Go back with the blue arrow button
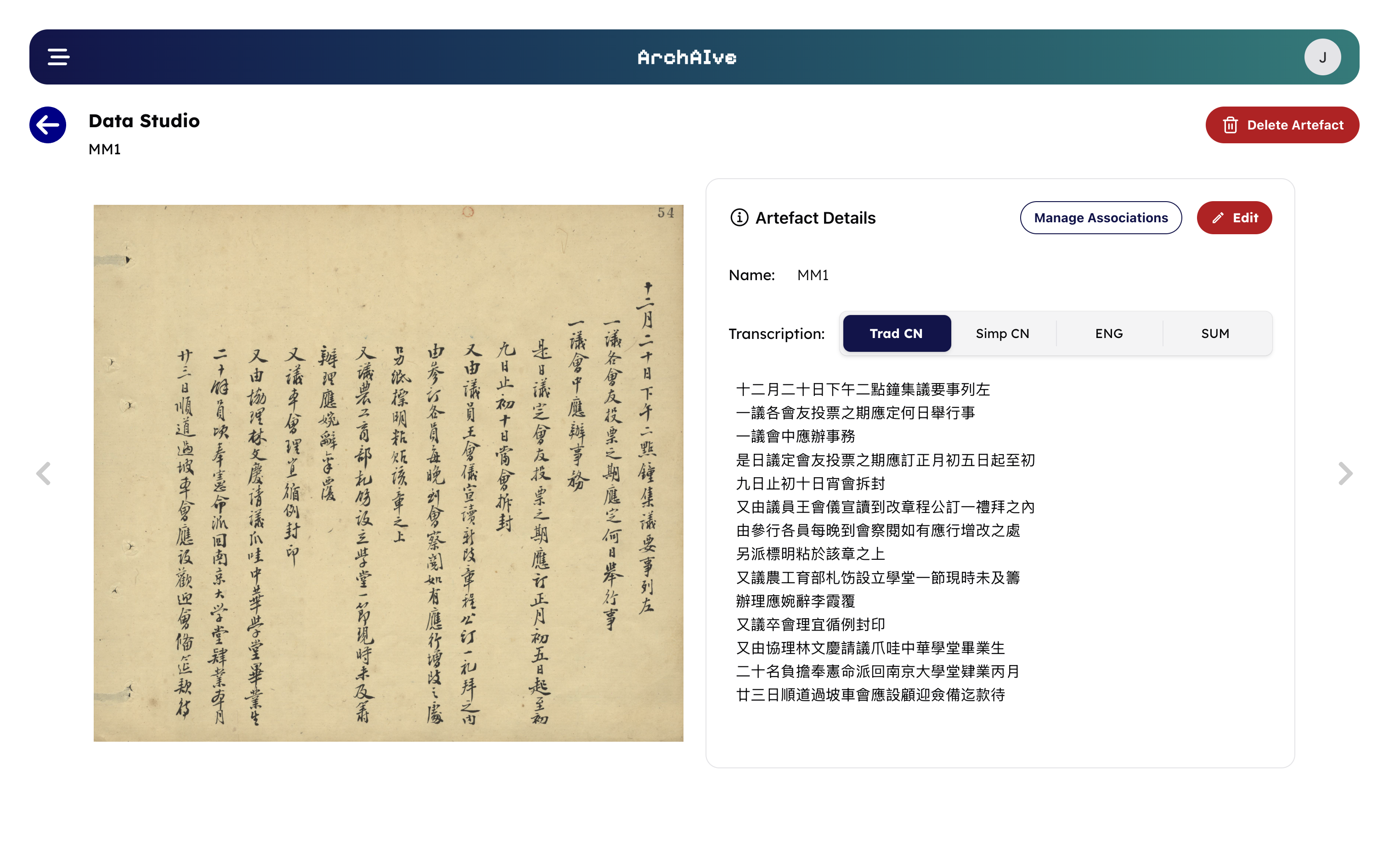1389x868 pixels. coord(48,124)
